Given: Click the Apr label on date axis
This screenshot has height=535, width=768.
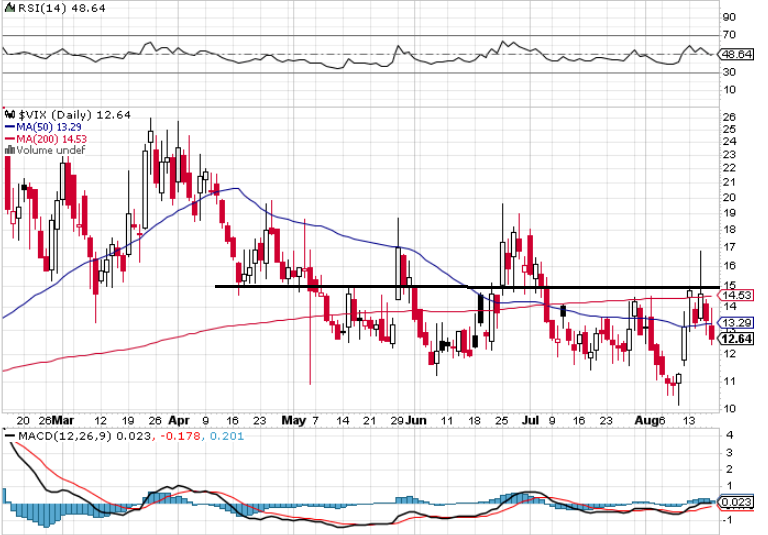Looking at the screenshot, I should pyautogui.click(x=180, y=421).
